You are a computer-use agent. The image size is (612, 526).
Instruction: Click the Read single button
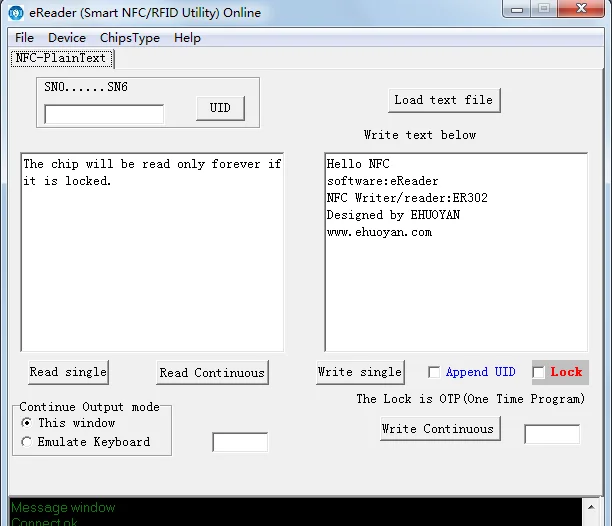tap(68, 372)
